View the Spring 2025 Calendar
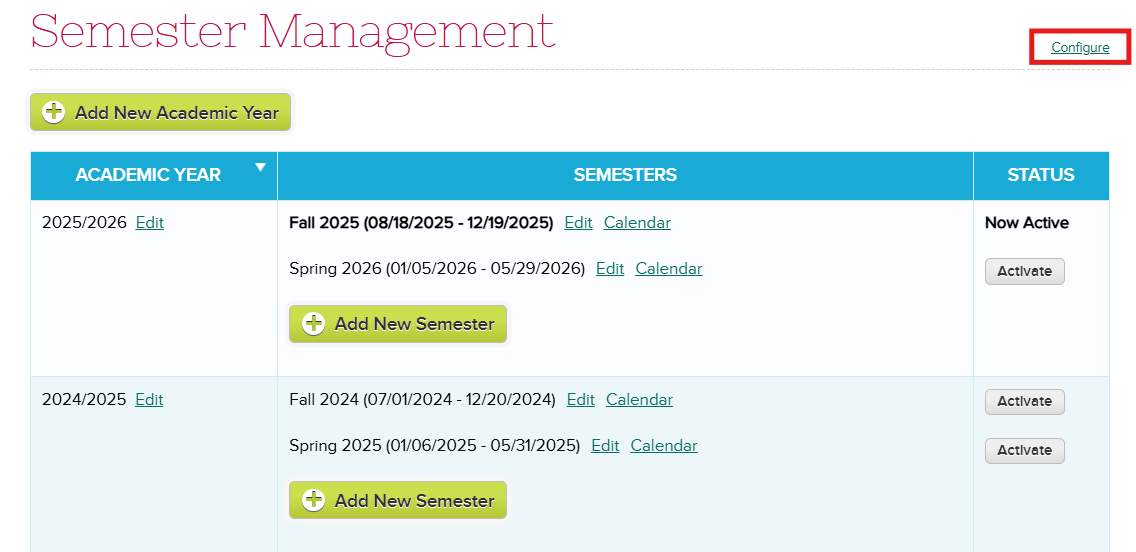1136x552 pixels. pos(664,446)
